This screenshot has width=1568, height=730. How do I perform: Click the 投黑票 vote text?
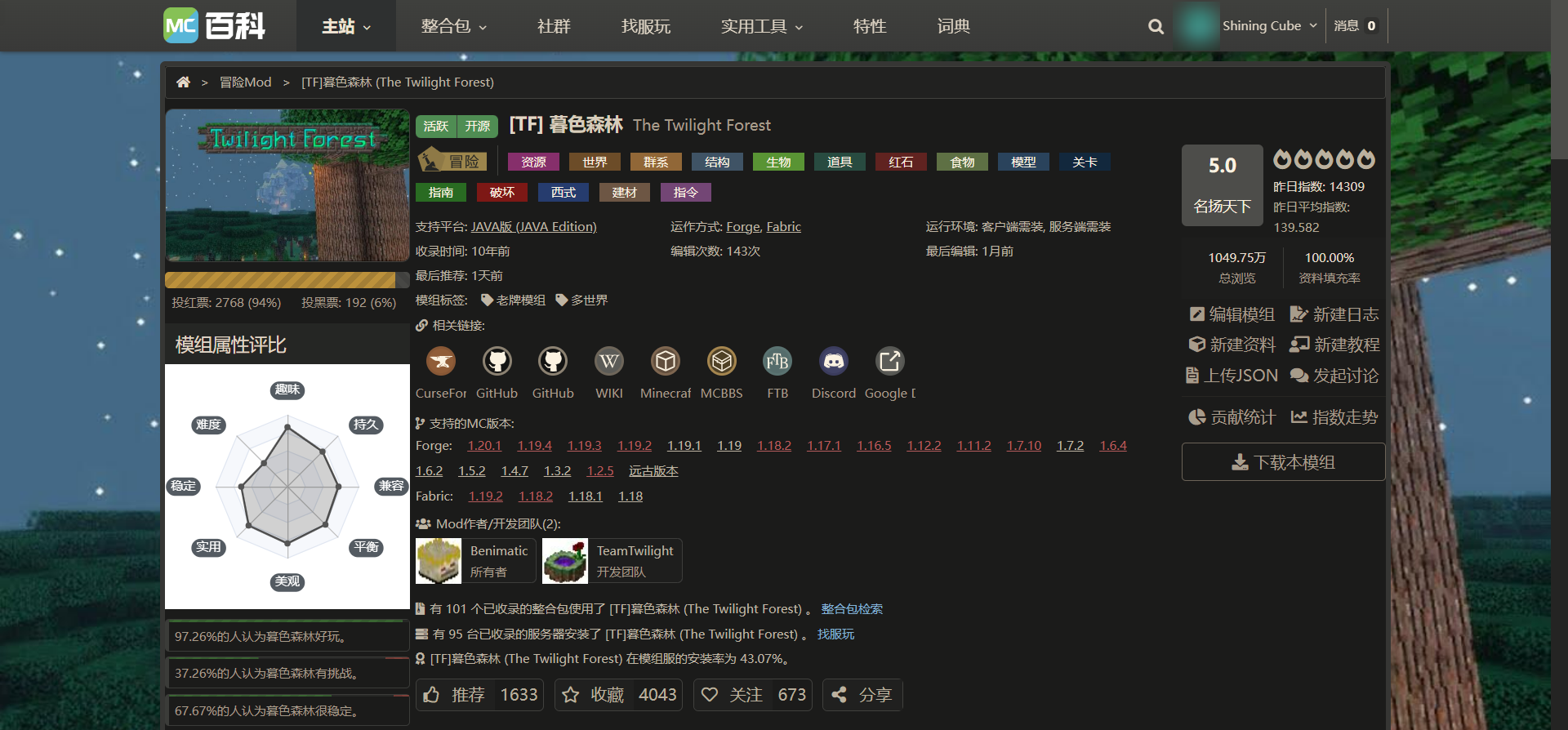(349, 303)
